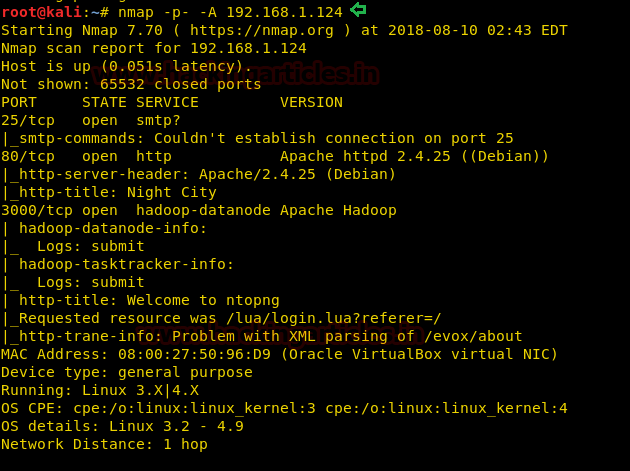The height and width of the screenshot is (471, 630).
Task: Click the "OS details: Linux 3.2 - 4.9" line
Action: tap(122, 426)
